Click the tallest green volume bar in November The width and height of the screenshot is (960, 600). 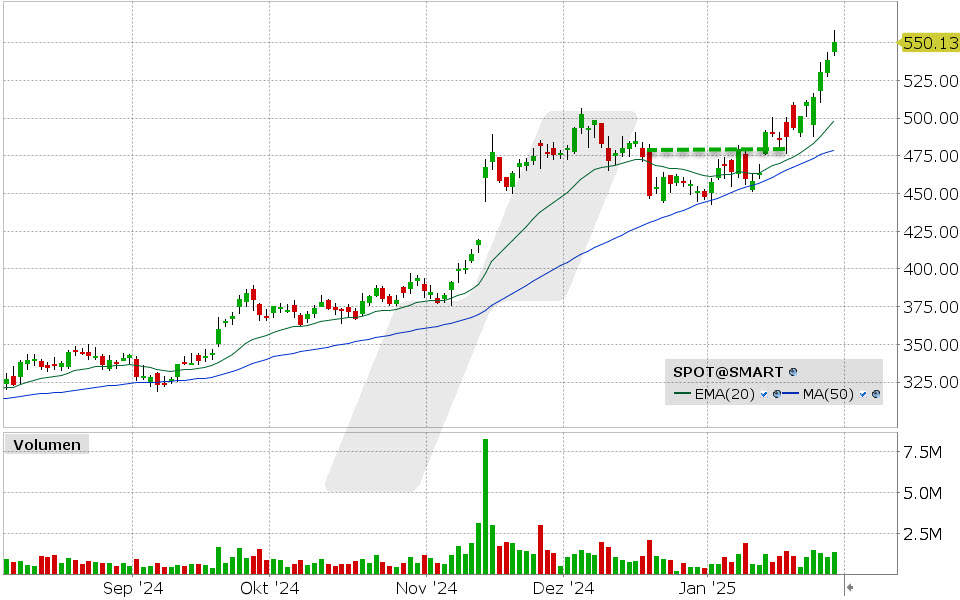pyautogui.click(x=486, y=506)
